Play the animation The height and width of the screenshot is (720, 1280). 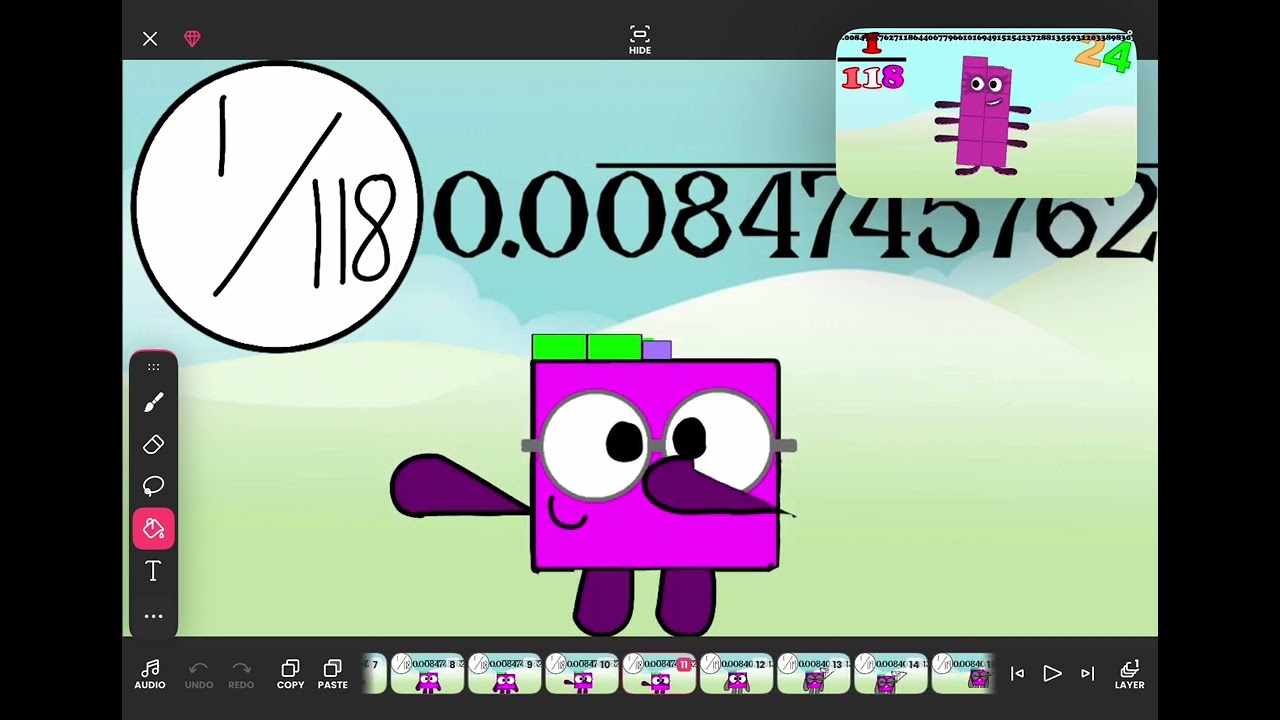pos(1052,674)
